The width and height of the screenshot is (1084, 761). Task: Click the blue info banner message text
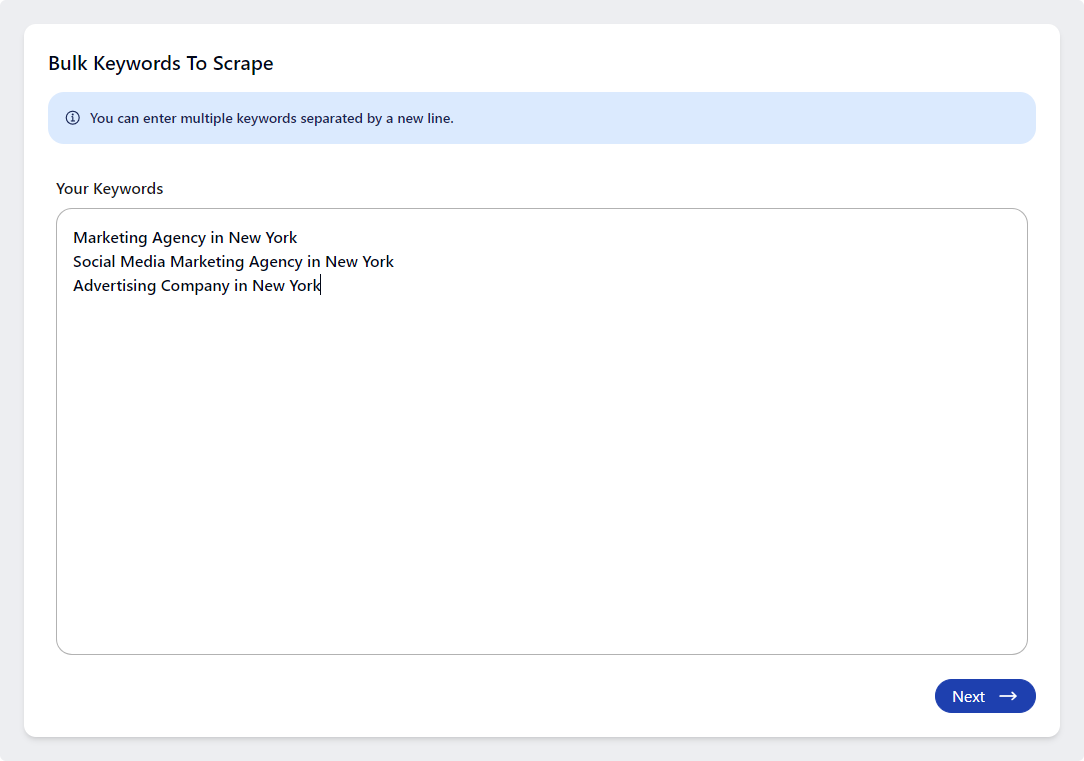coord(271,118)
